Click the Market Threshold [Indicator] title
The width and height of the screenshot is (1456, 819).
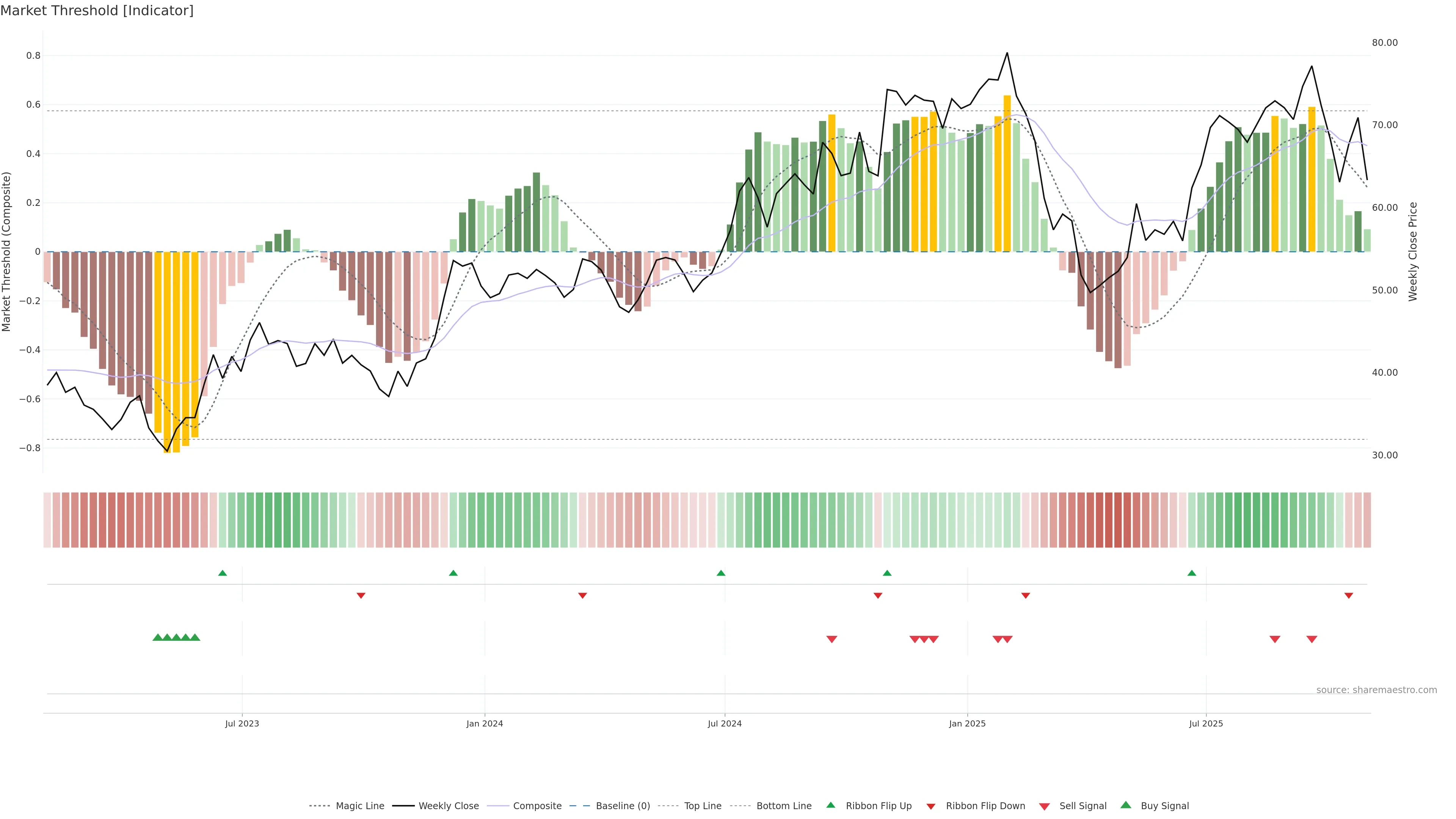pyautogui.click(x=97, y=11)
